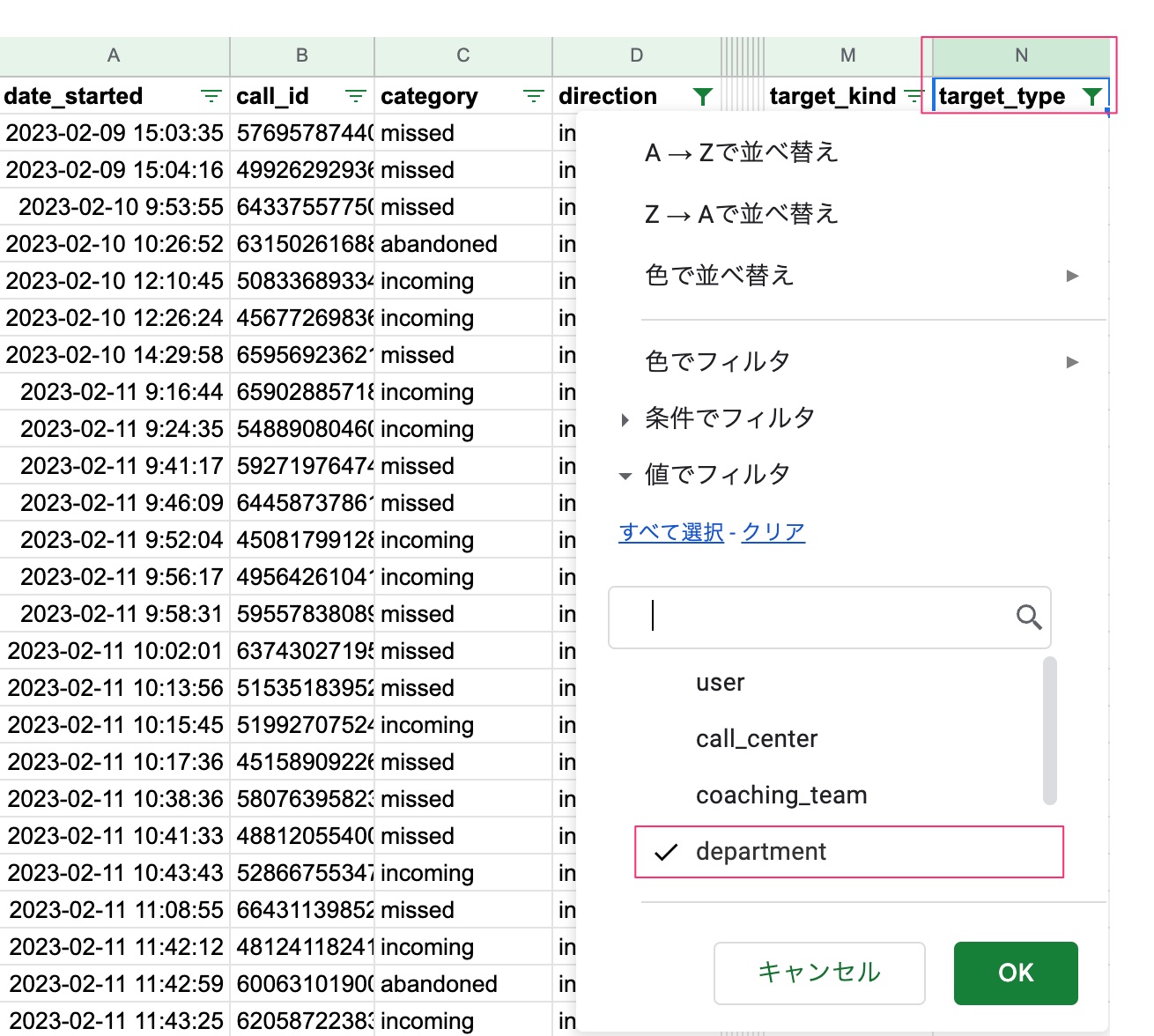Select the category header cell text

(x=429, y=96)
